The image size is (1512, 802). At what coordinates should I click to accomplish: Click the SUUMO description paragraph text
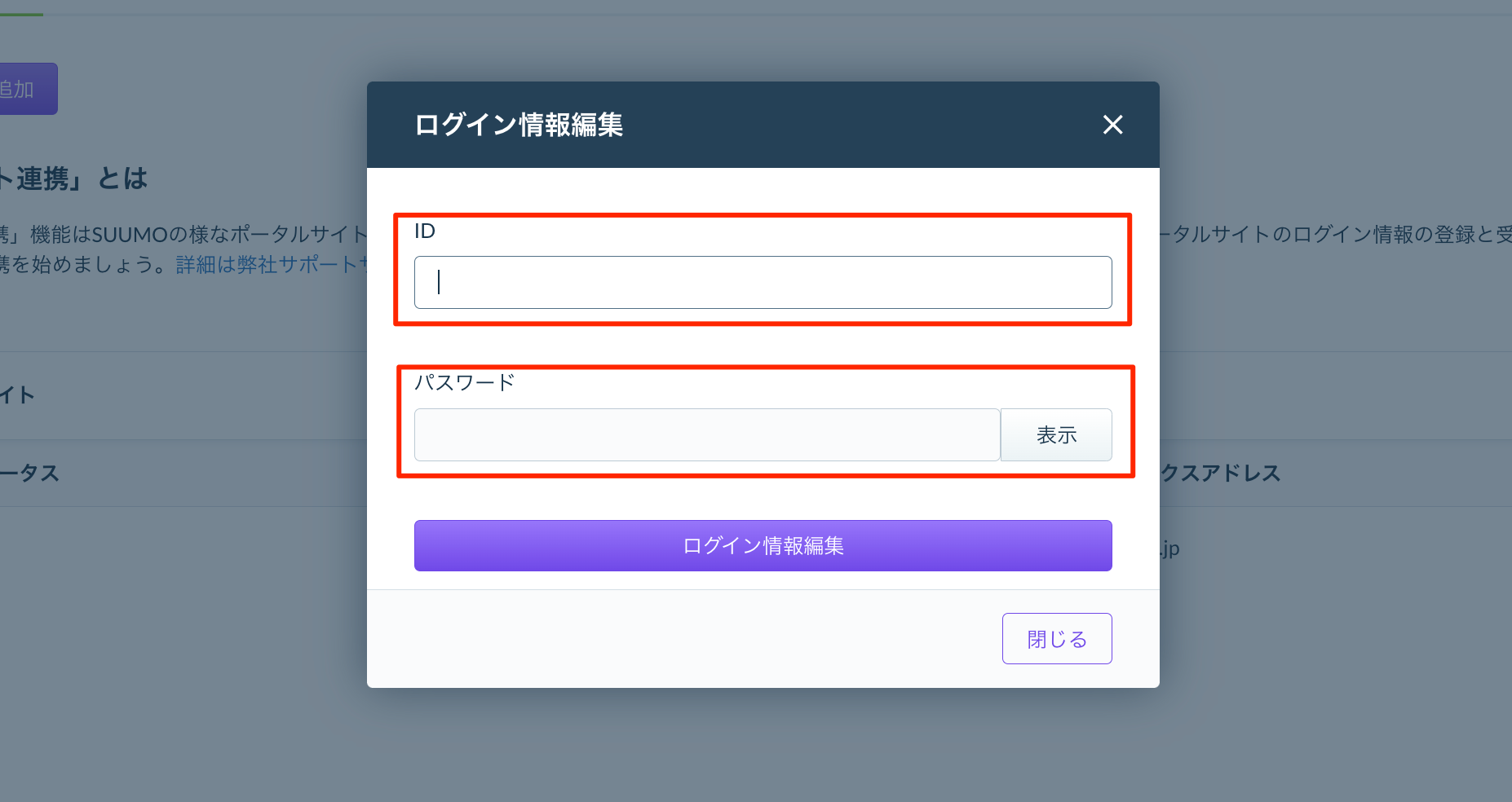coord(183,235)
